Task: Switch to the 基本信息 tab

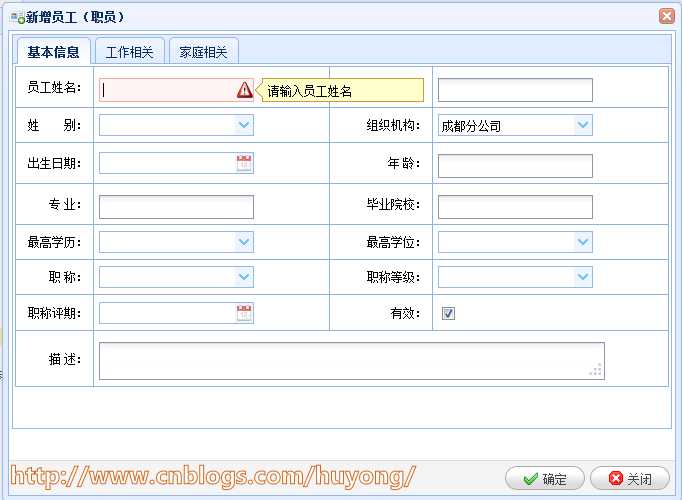Action: [53, 52]
